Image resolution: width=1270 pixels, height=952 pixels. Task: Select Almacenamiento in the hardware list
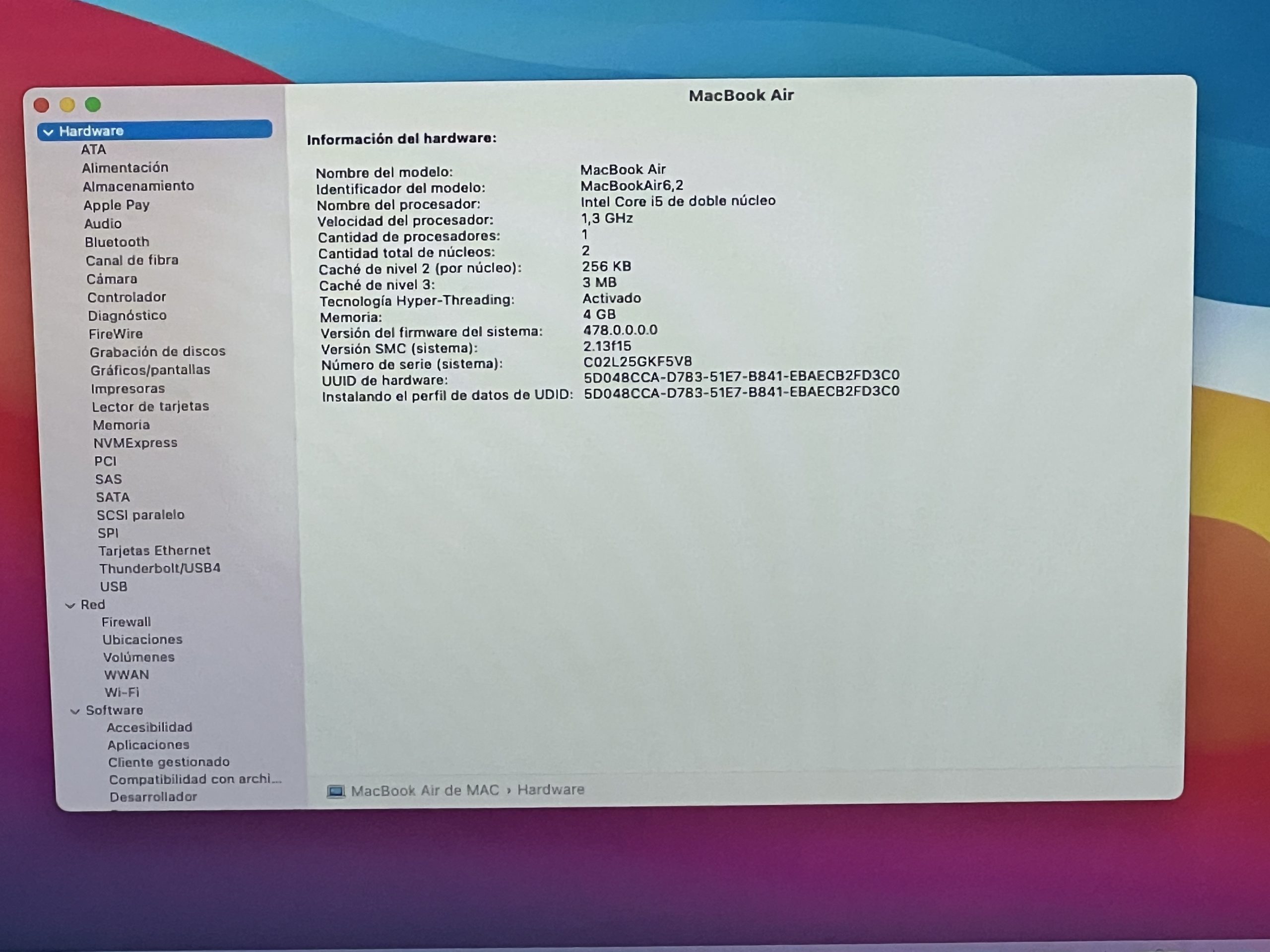click(x=138, y=186)
